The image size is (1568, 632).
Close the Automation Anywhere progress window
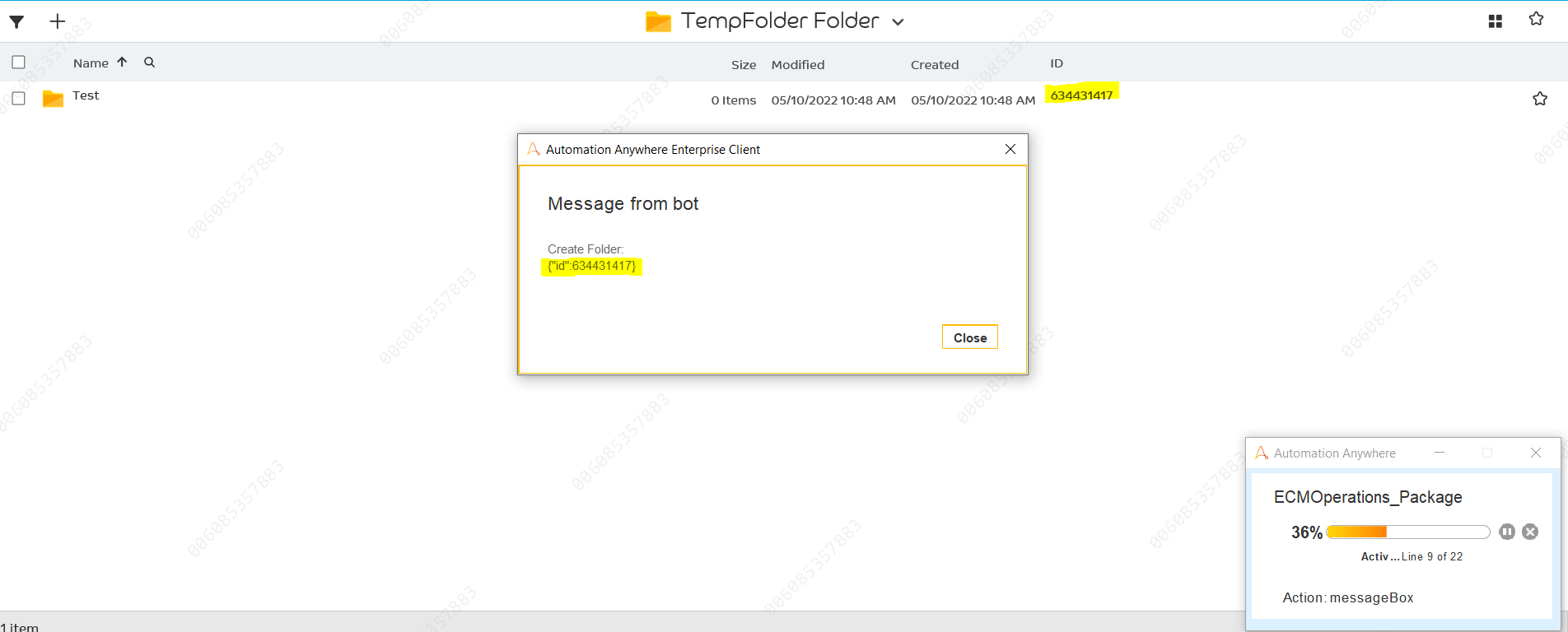point(1536,453)
